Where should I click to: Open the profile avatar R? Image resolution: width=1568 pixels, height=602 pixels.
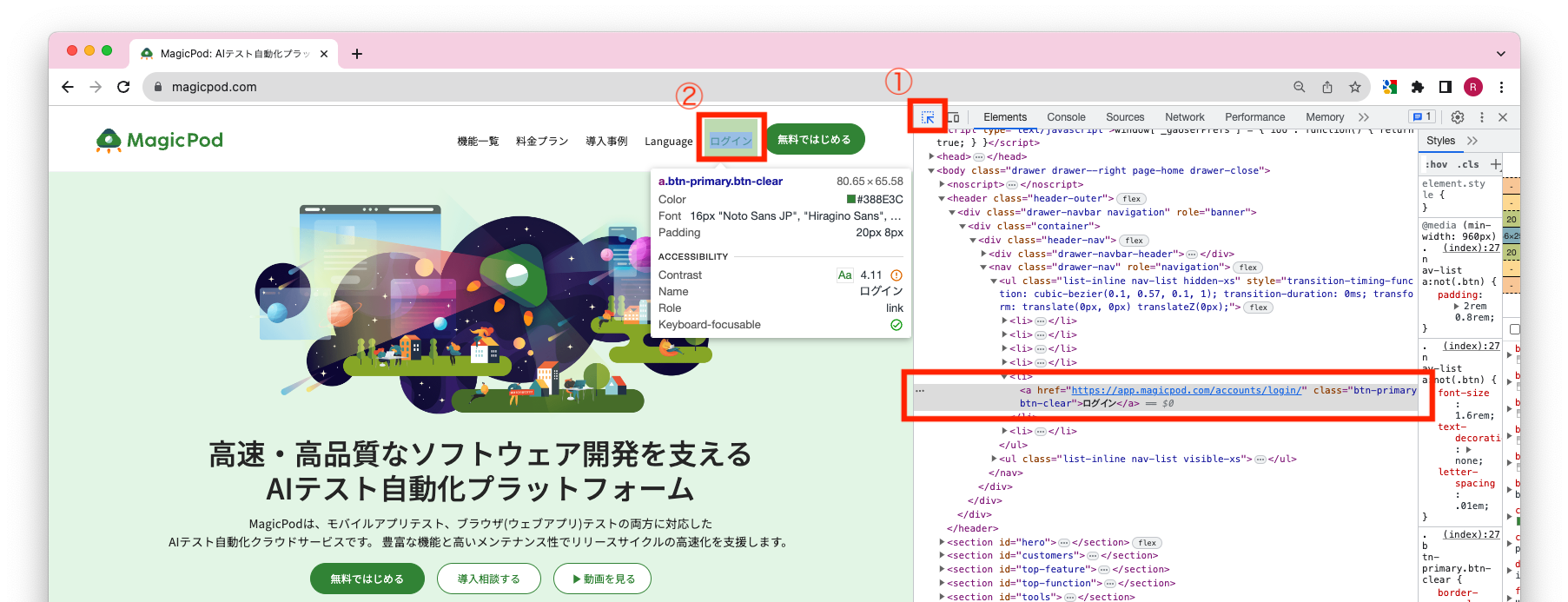click(1473, 87)
